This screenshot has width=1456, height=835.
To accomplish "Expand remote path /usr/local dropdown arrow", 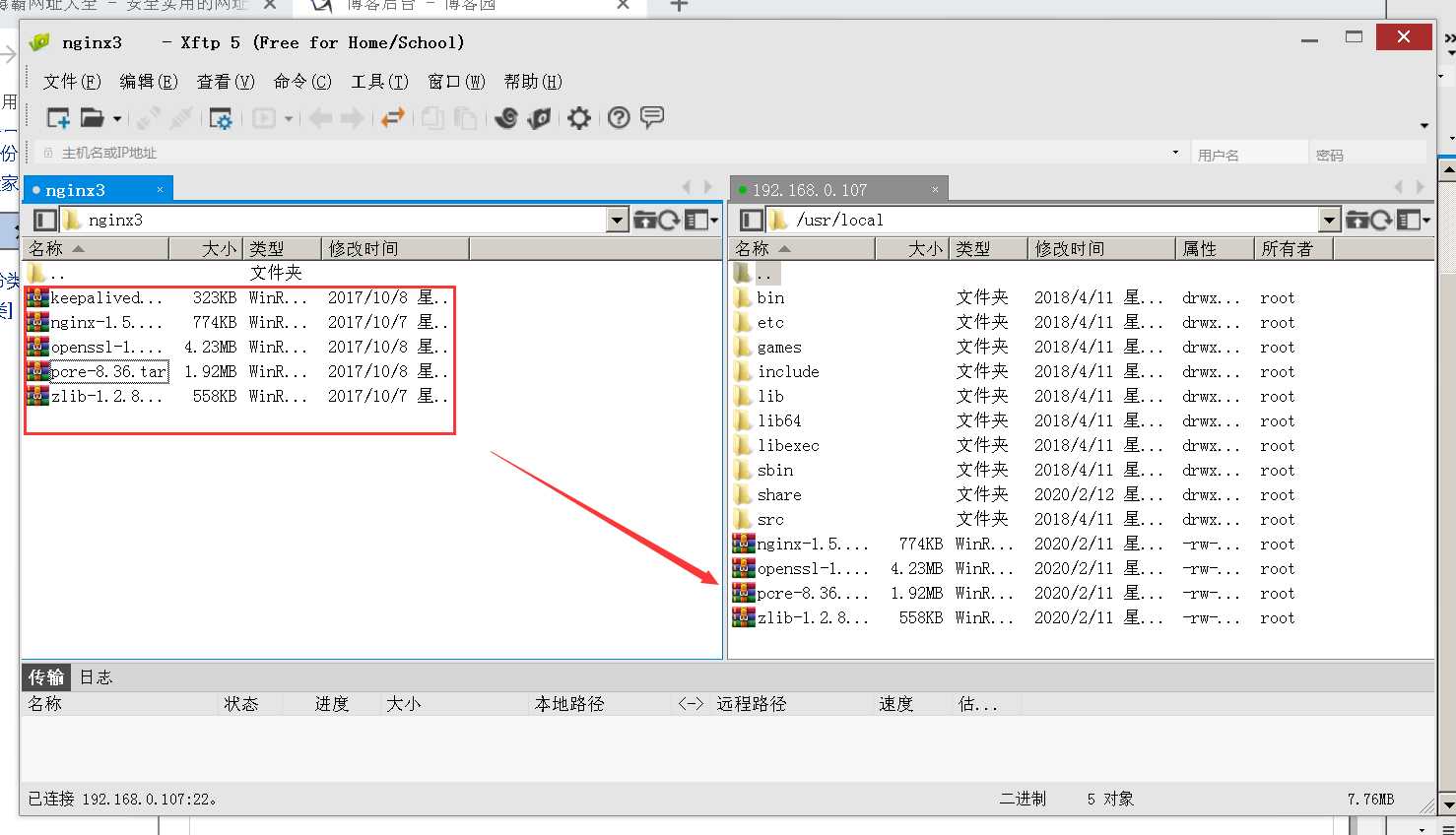I will (x=1330, y=220).
